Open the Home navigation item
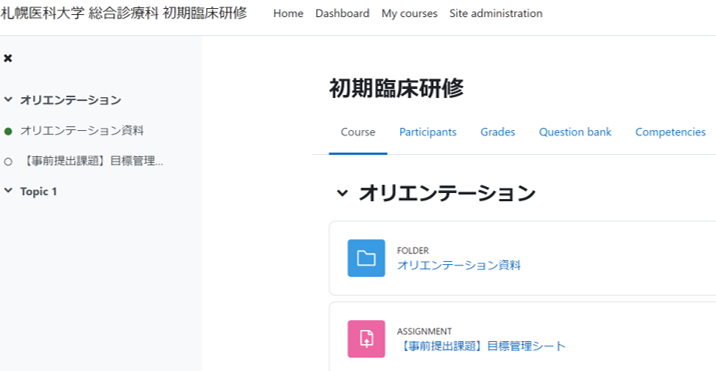Viewport: 716px width, 371px height. pyautogui.click(x=288, y=14)
